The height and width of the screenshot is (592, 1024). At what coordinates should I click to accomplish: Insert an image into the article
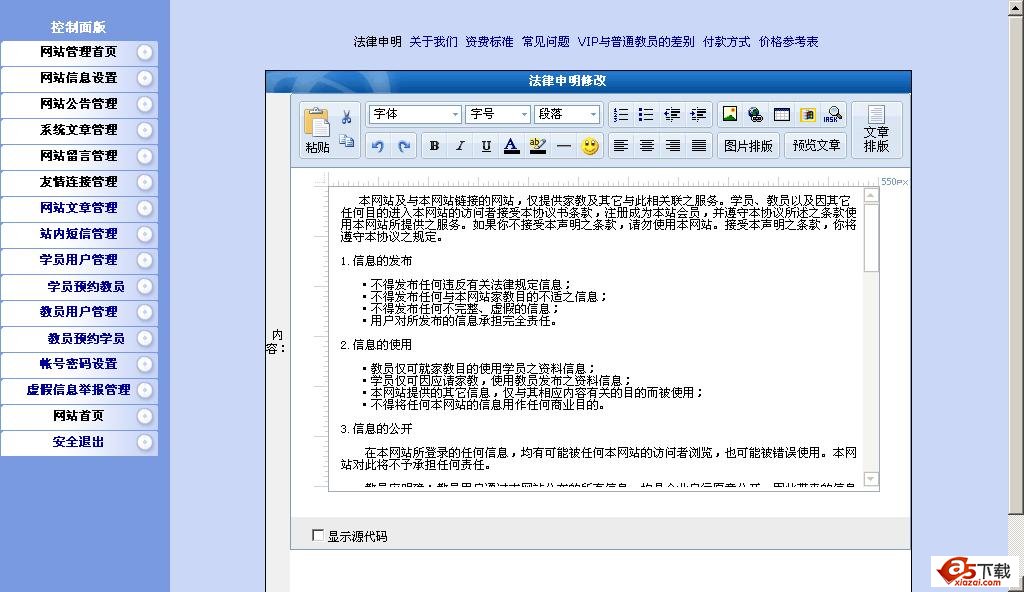click(729, 114)
